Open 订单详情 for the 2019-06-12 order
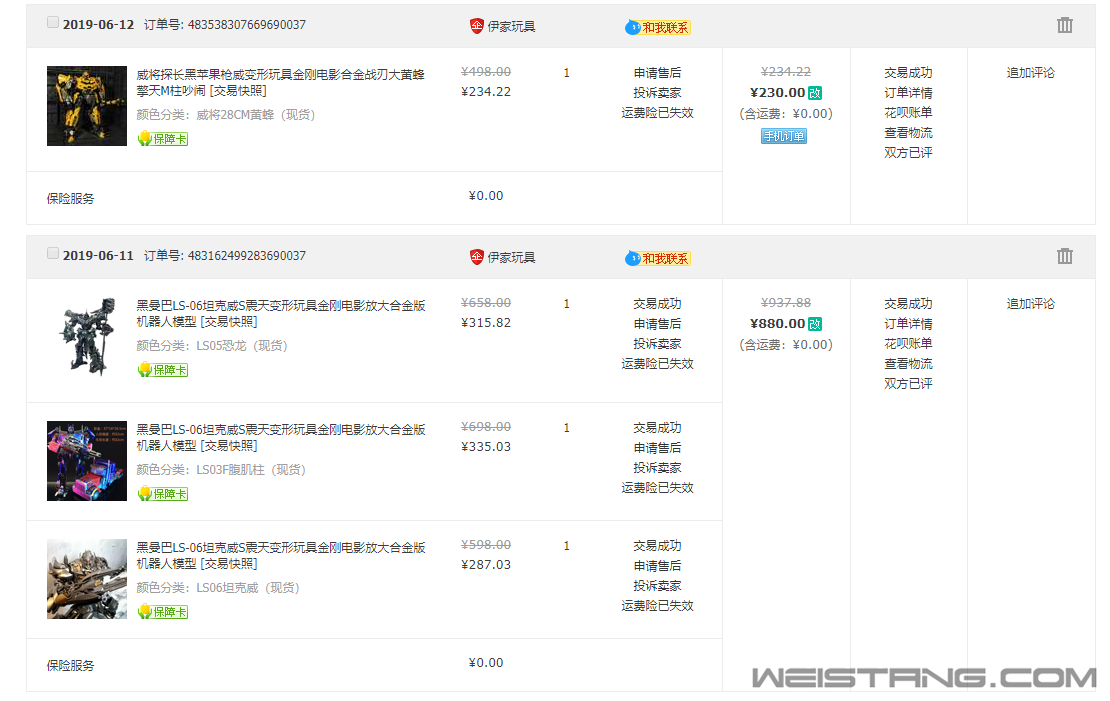The image size is (1110, 701). (908, 92)
